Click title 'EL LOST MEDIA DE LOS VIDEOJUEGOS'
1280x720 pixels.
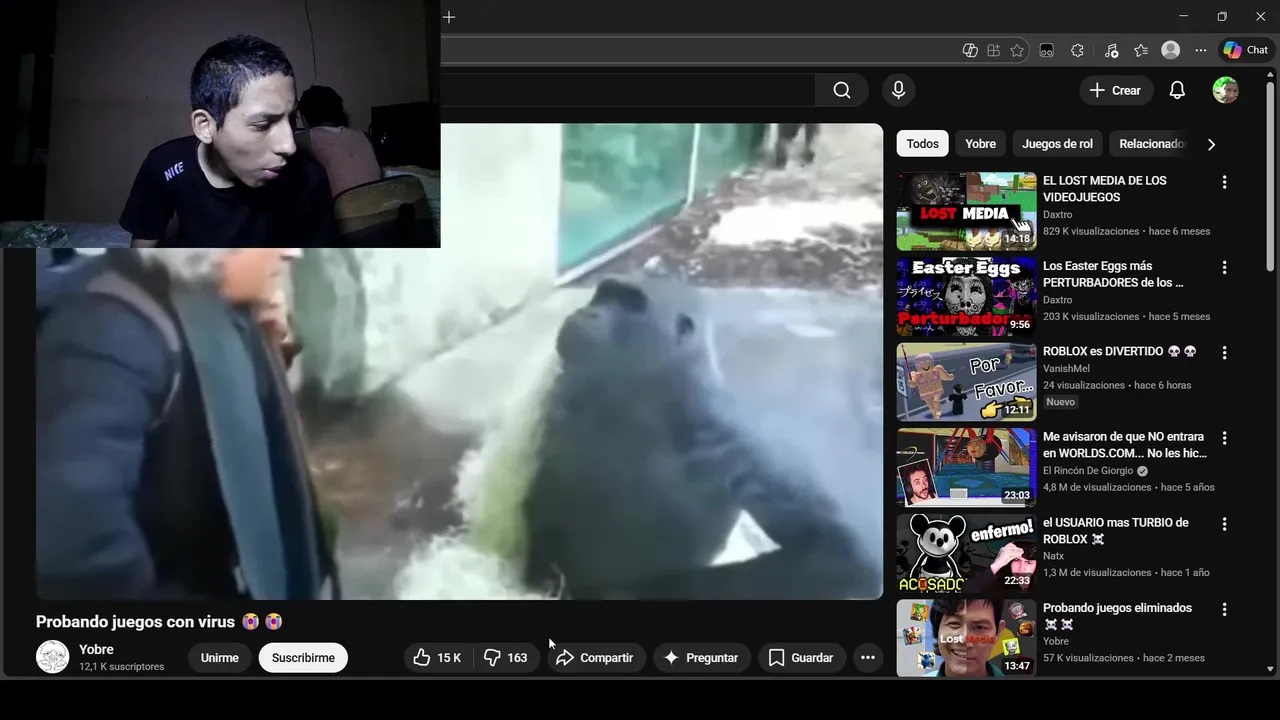[x=1104, y=189]
